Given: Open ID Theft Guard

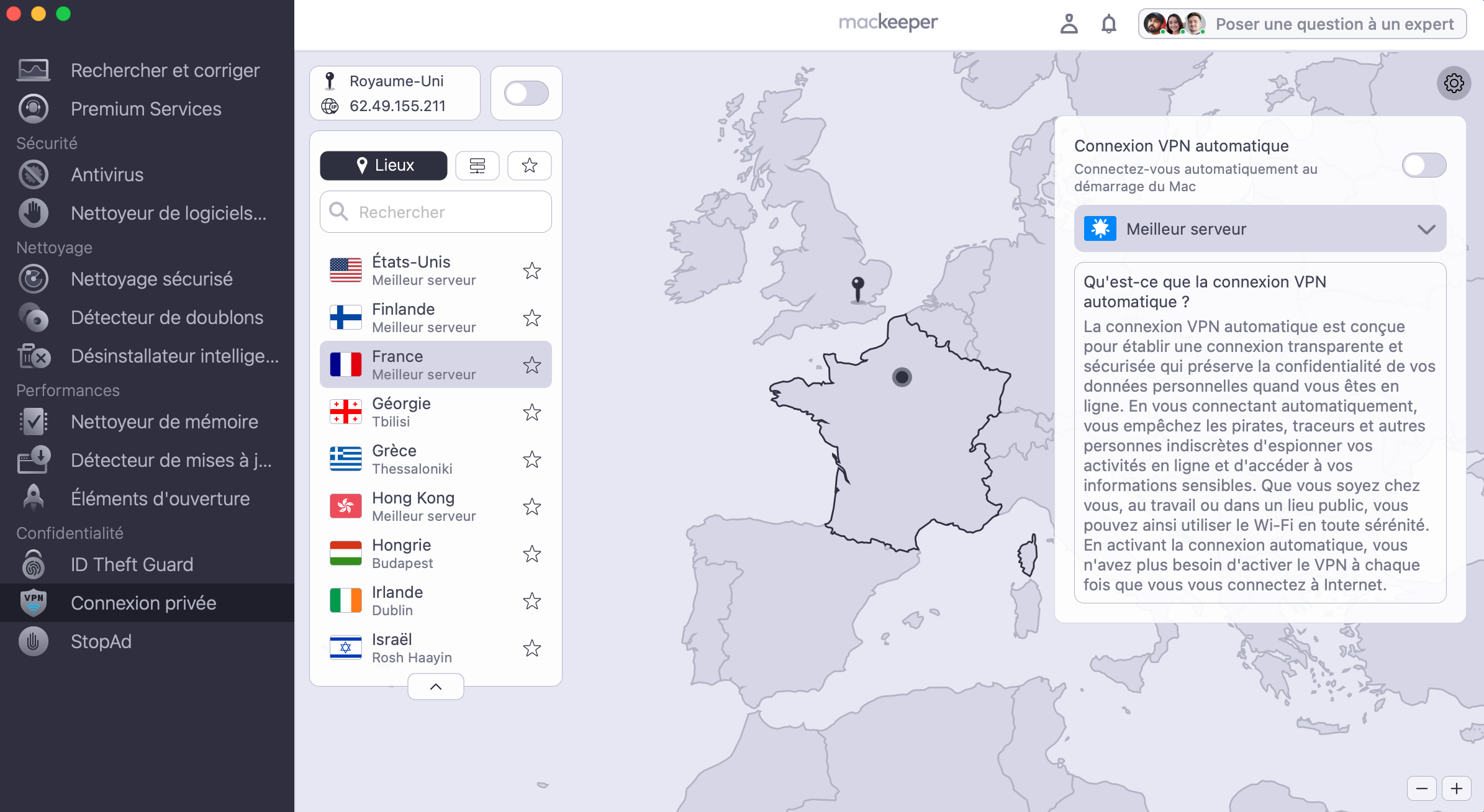Looking at the screenshot, I should (x=132, y=564).
